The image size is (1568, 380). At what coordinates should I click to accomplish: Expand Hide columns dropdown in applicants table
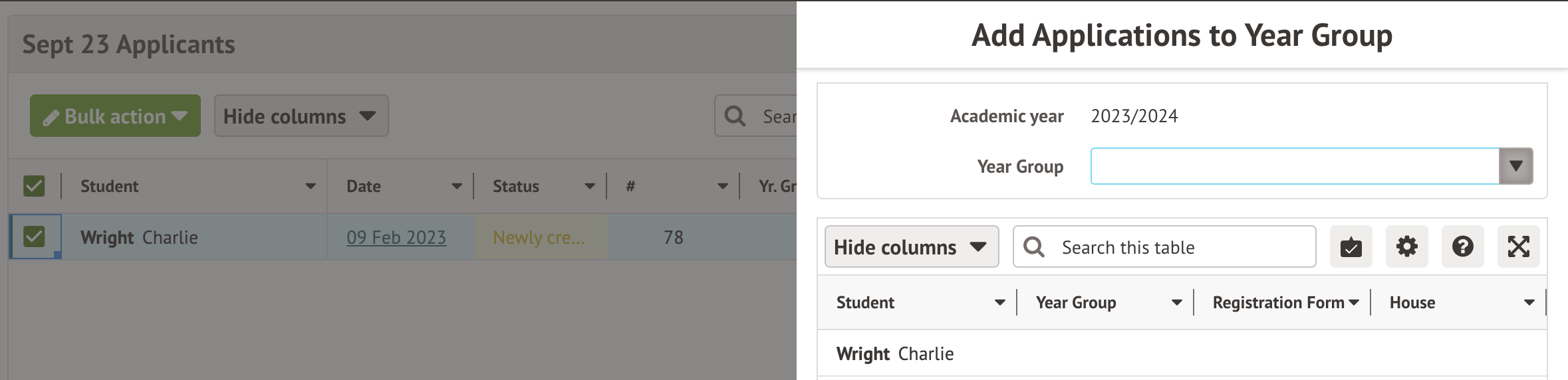click(x=301, y=116)
